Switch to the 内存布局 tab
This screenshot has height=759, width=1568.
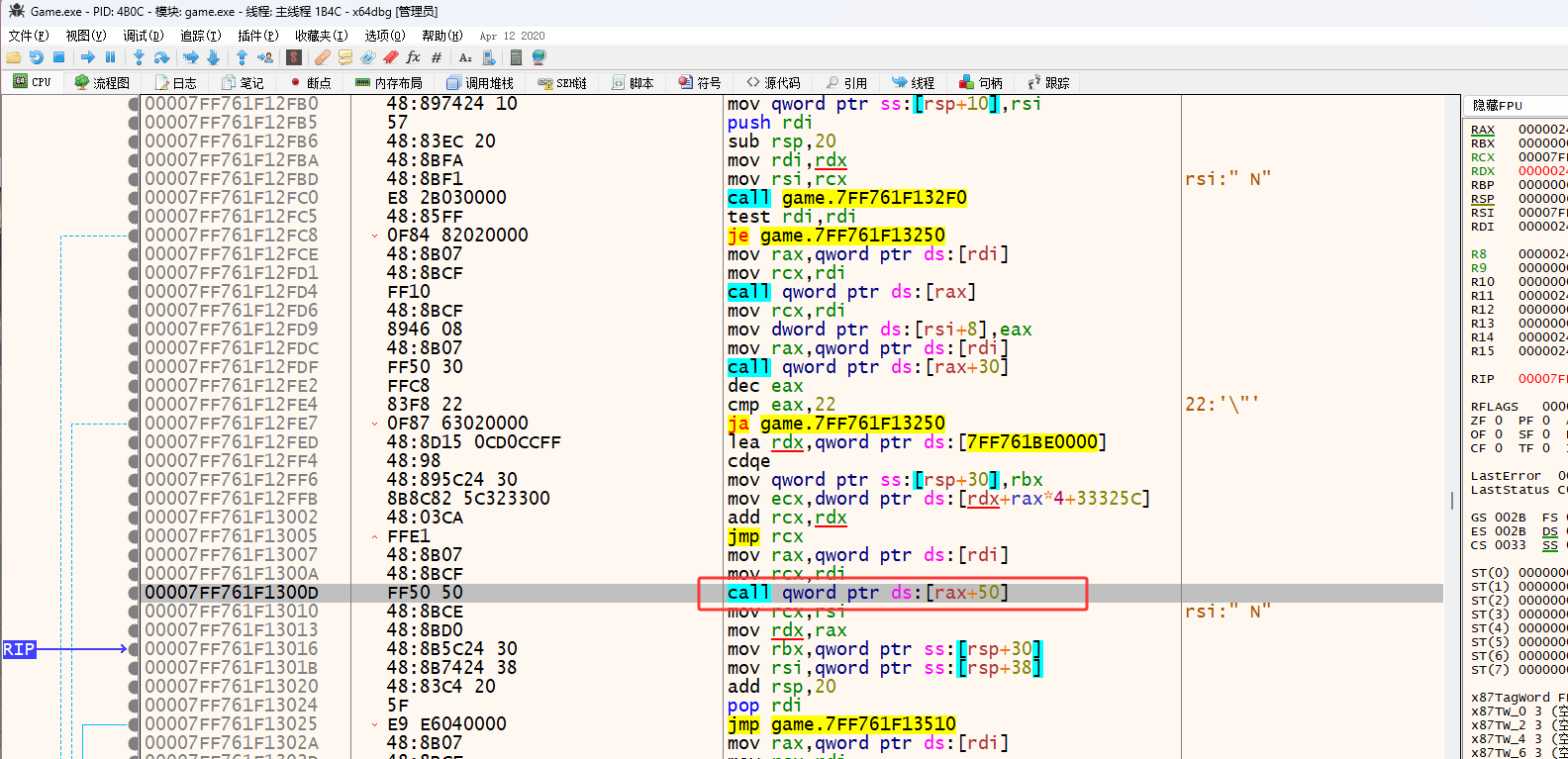(389, 83)
